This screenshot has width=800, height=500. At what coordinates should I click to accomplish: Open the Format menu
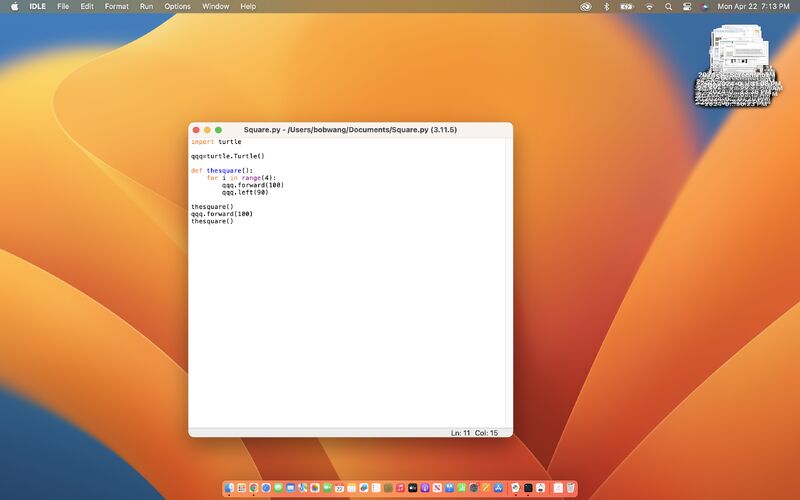click(117, 6)
